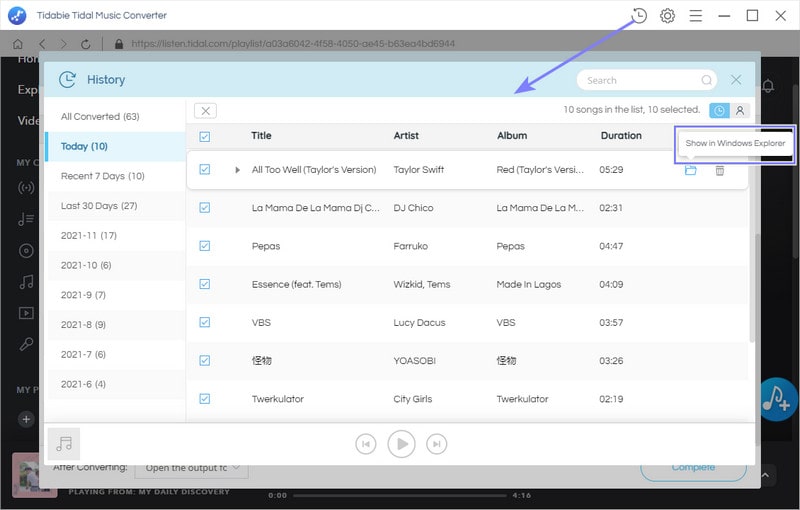The height and width of the screenshot is (510, 800).
Task: Open the After Converting dropdown
Action: pos(192,467)
